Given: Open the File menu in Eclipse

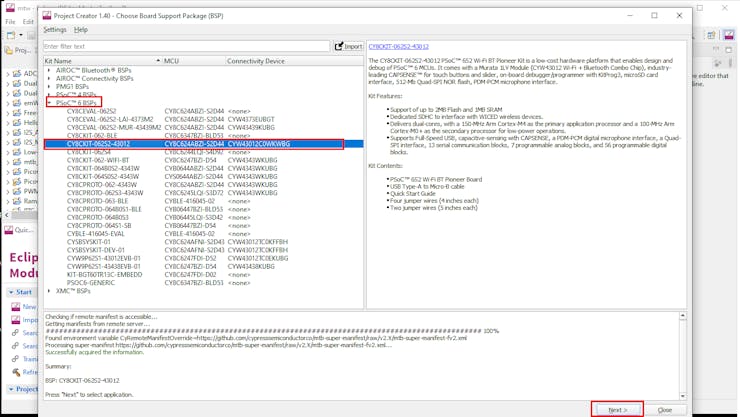Looking at the screenshot, I should pyautogui.click(x=10, y=22).
